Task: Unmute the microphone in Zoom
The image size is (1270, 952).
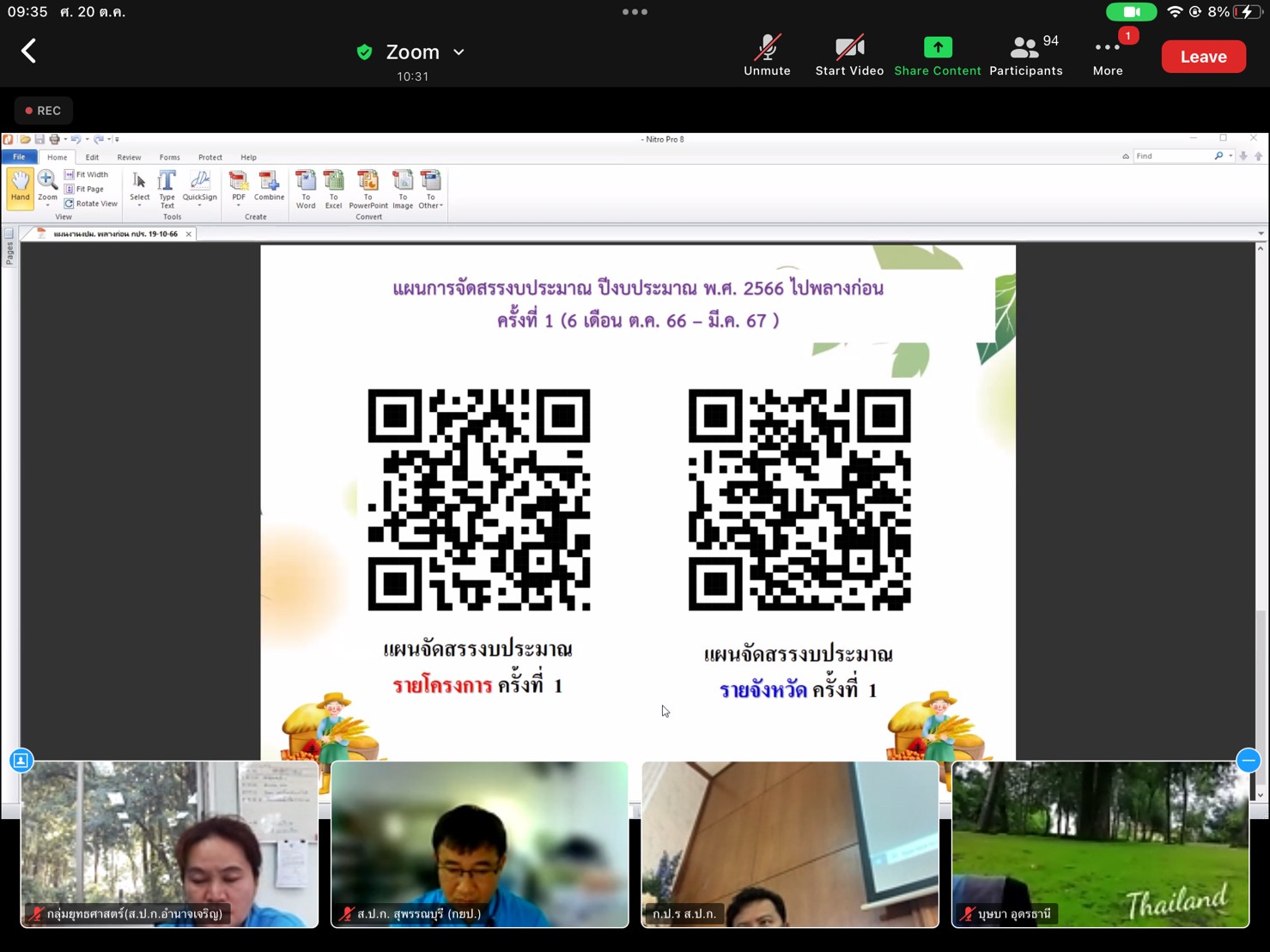Action: [x=767, y=56]
